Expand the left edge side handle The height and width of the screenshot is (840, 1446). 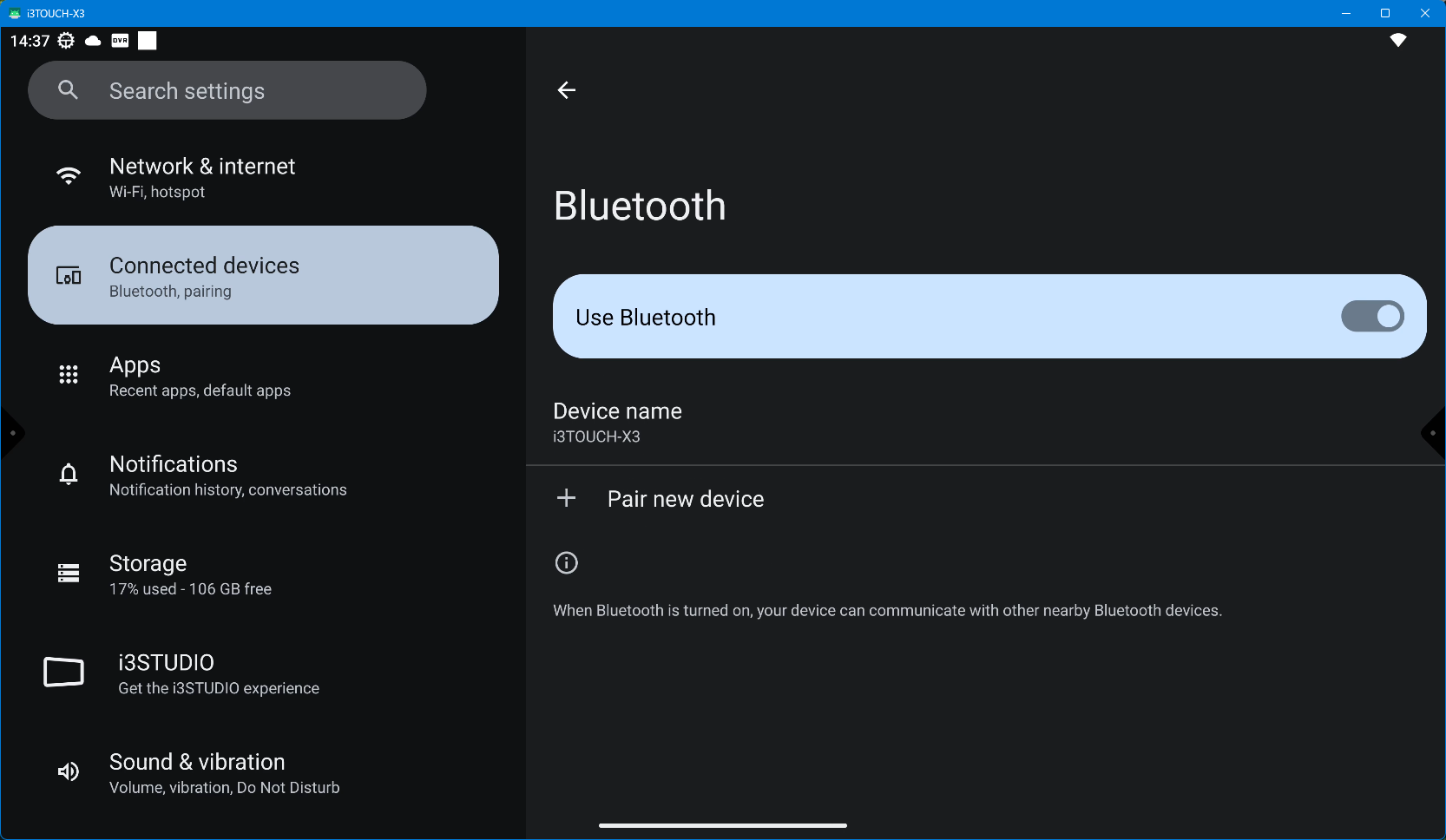11,433
